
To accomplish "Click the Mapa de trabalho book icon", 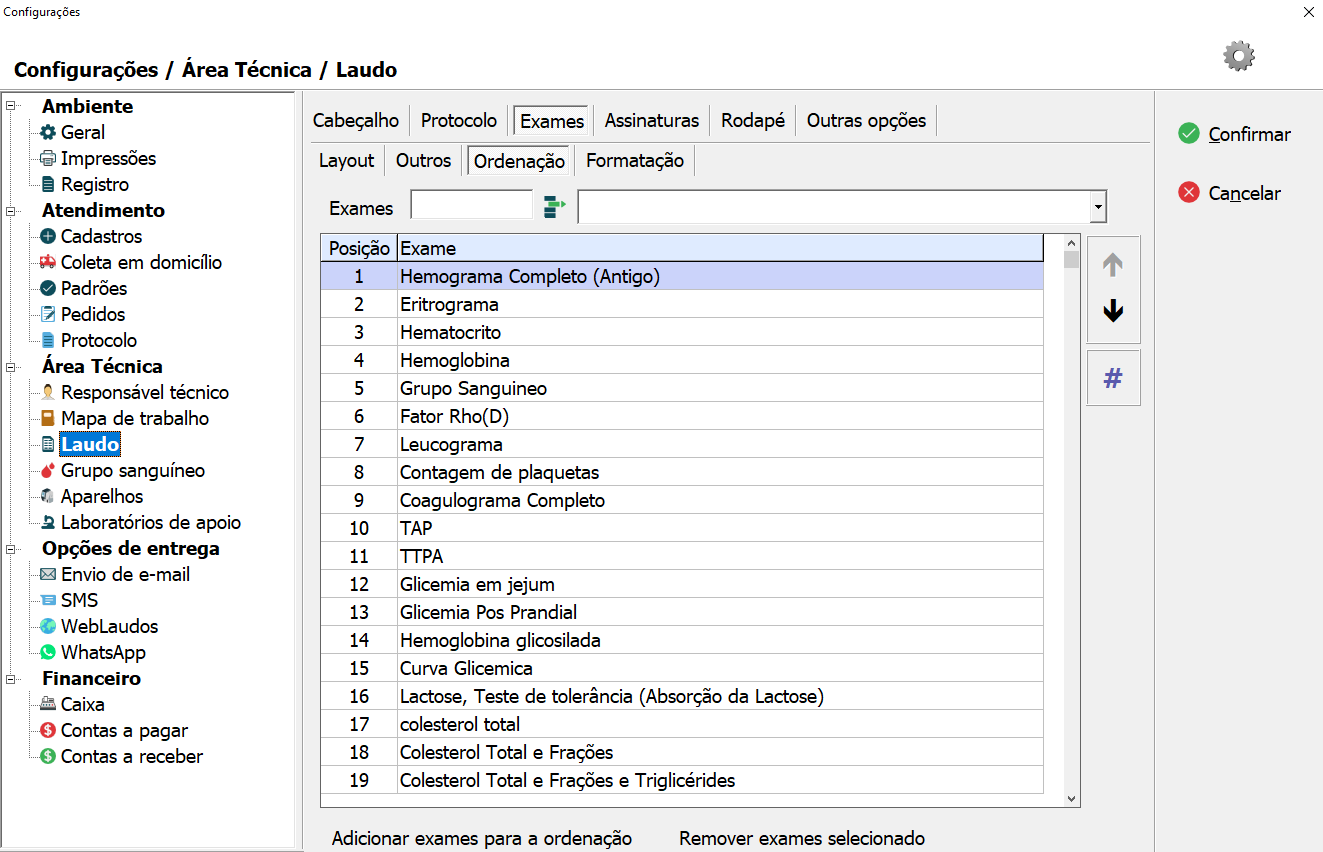I will (48, 418).
